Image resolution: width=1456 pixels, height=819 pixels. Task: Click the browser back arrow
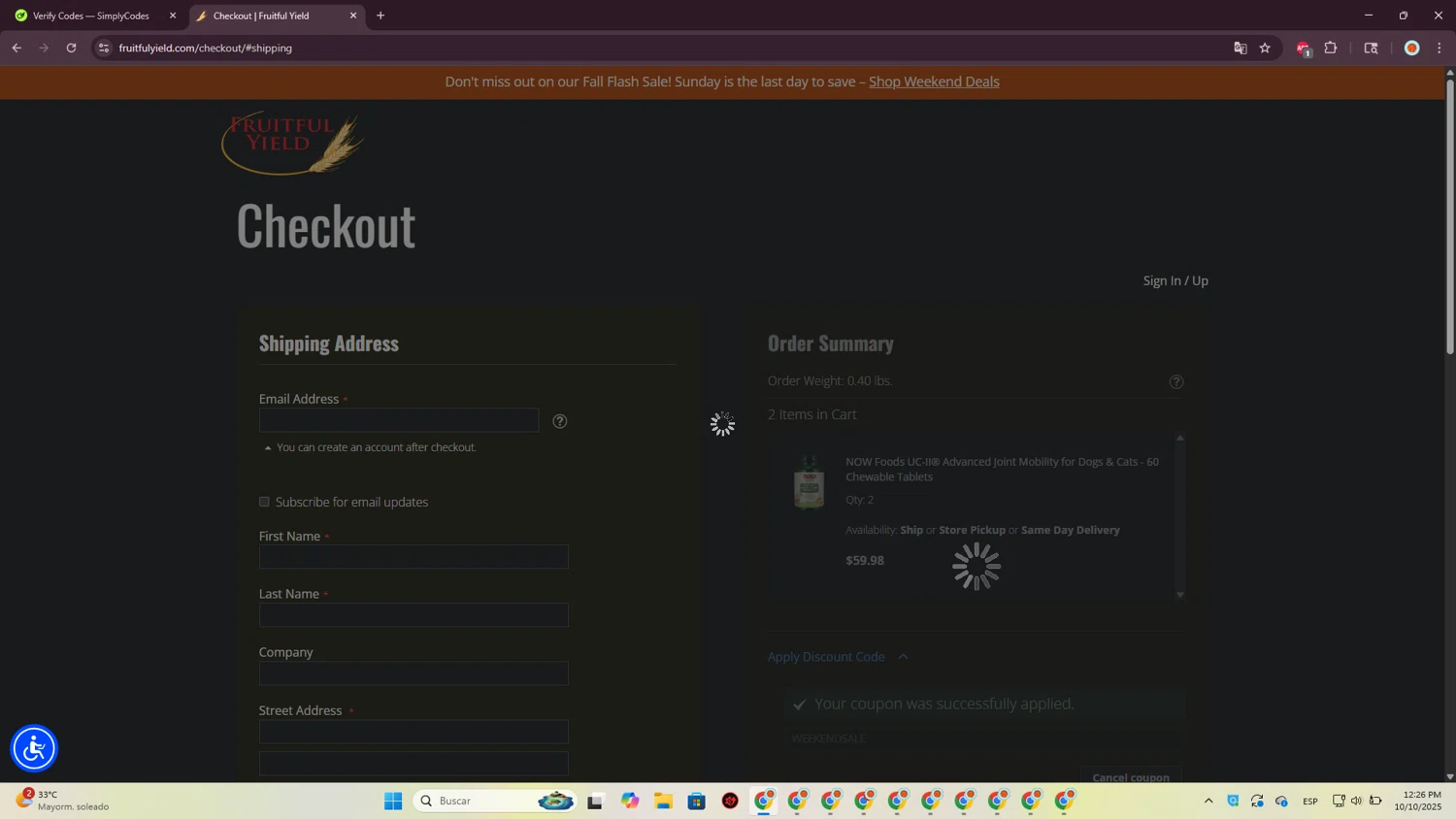17,48
